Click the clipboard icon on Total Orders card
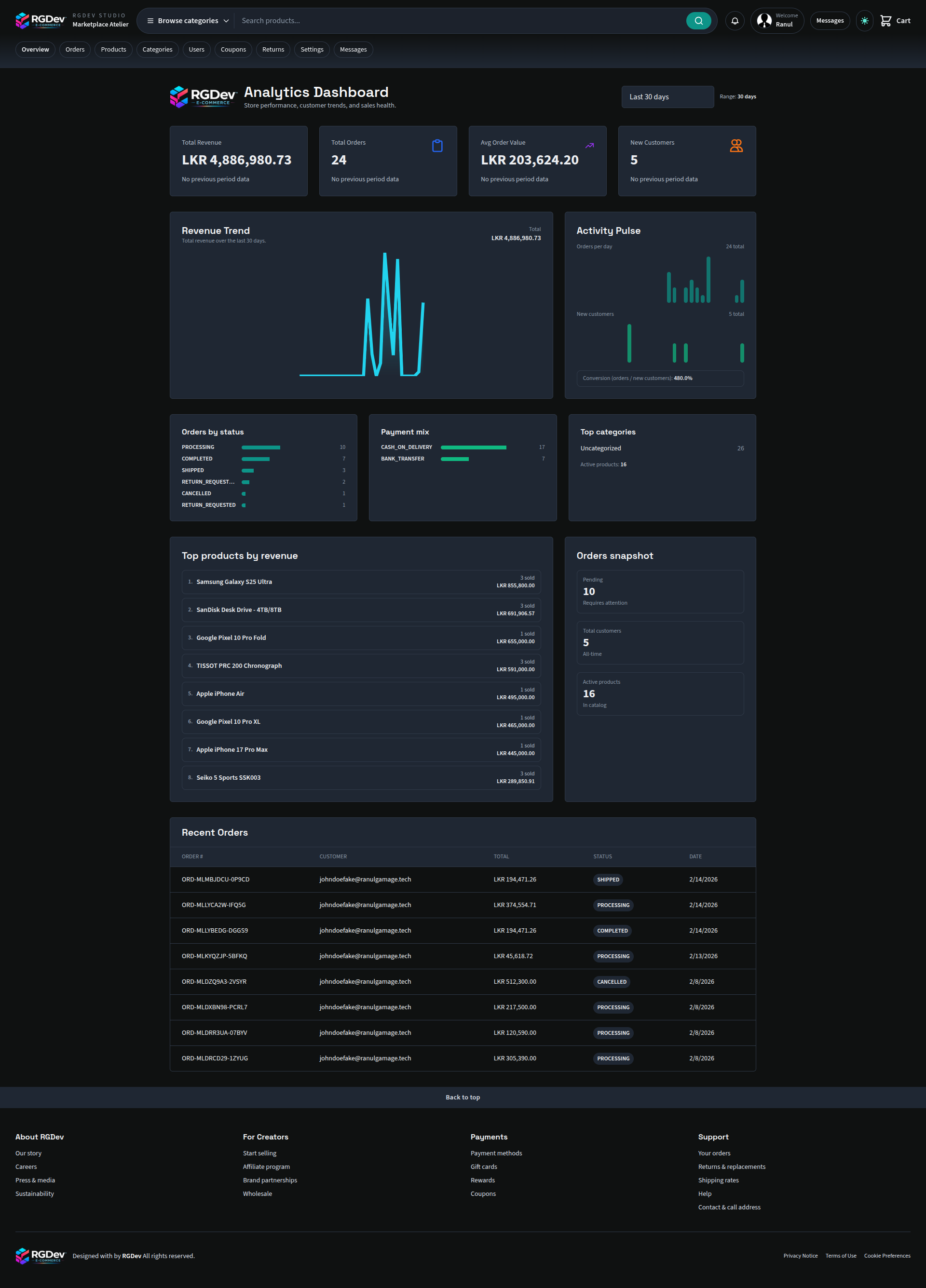926x1288 pixels. [437, 145]
